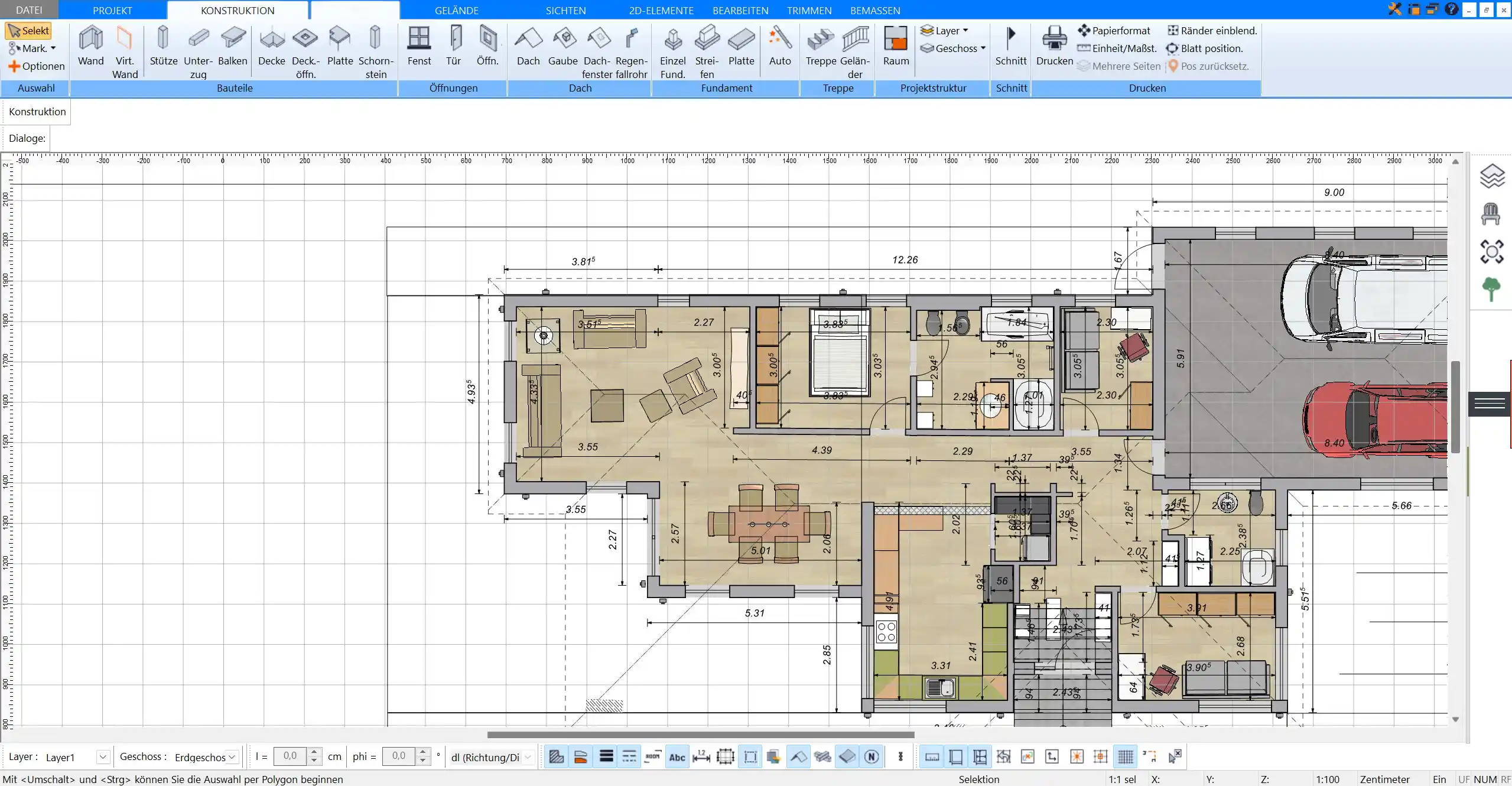Open the furniture chair catalog icon
The width and height of the screenshot is (1512, 786).
coord(1491,214)
